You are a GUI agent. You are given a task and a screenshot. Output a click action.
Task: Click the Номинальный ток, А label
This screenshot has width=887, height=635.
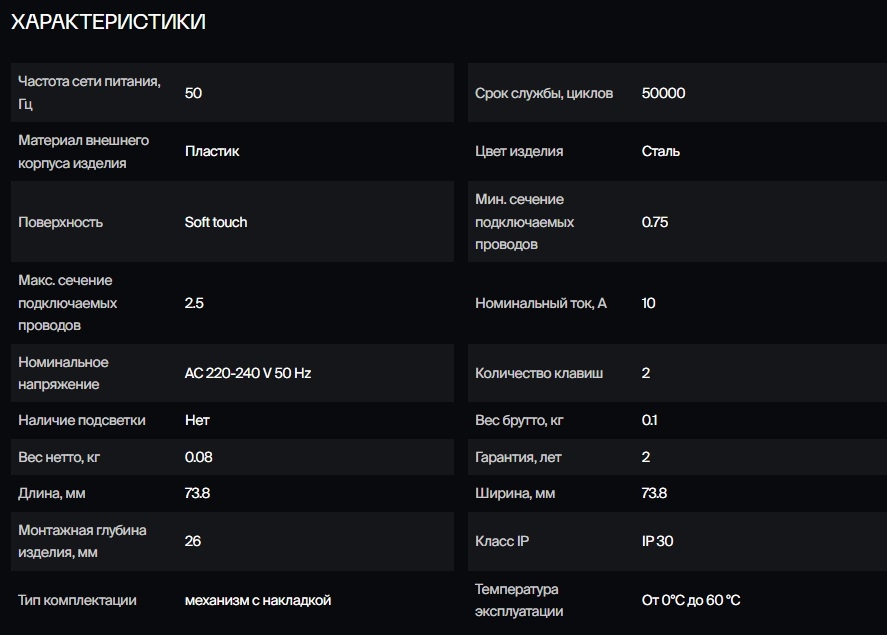(541, 303)
